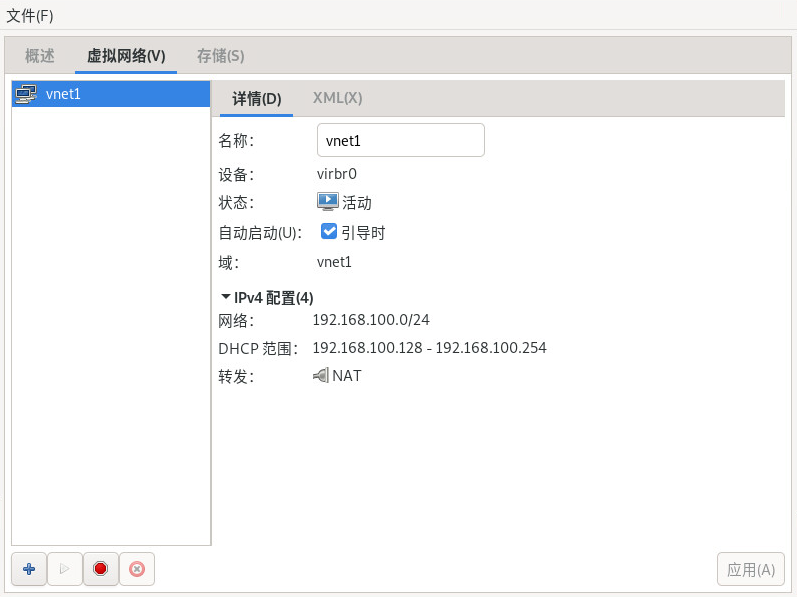797x597 pixels.
Task: Click the add network plus icon
Action: tap(29, 569)
